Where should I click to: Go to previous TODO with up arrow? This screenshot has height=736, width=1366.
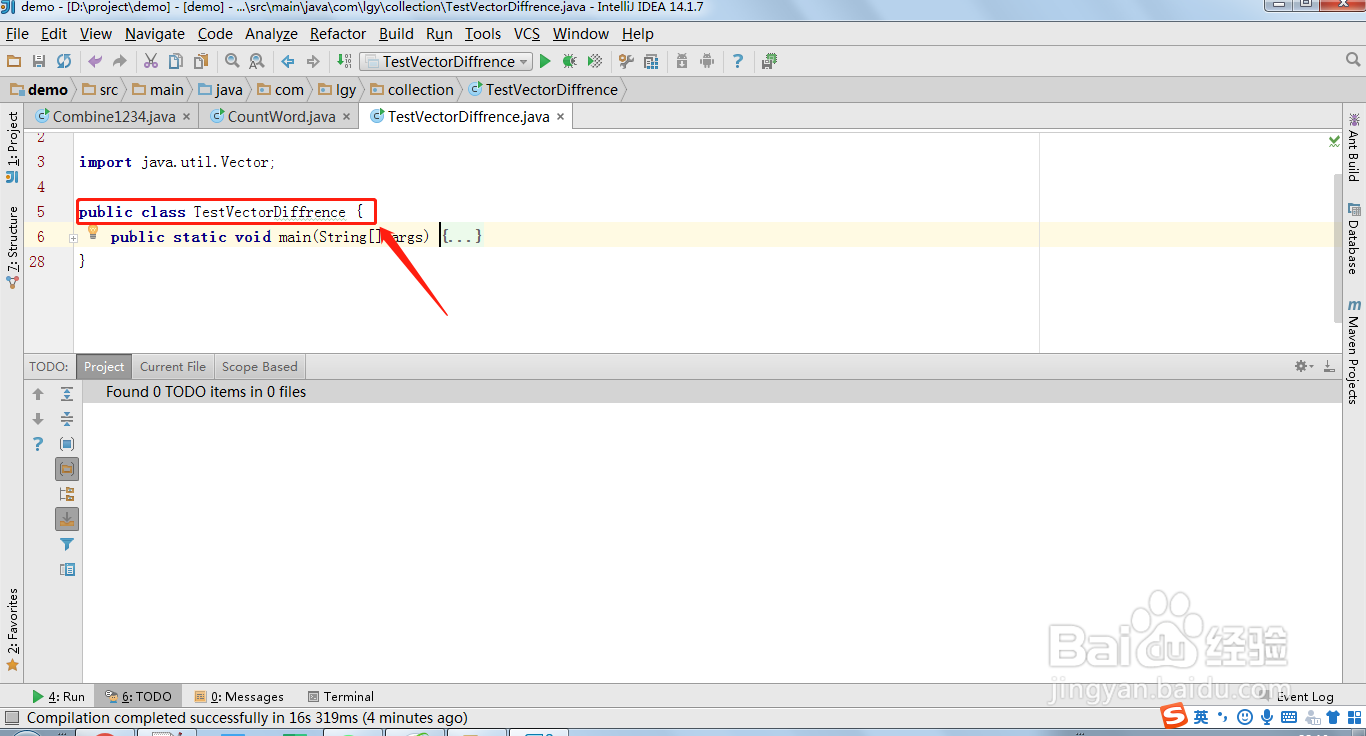[x=38, y=394]
